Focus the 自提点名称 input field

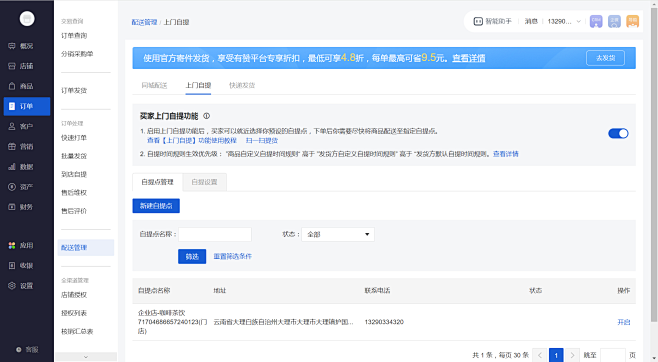tap(215, 234)
